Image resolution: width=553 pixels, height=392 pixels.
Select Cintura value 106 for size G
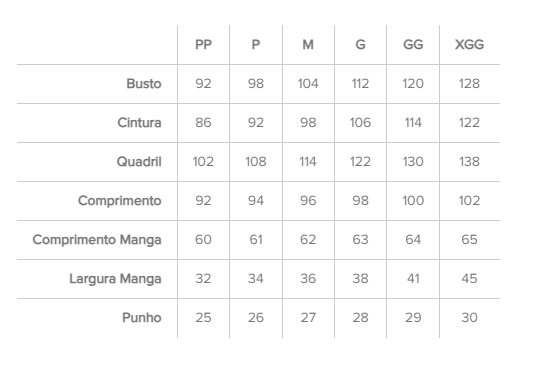pyautogui.click(x=360, y=123)
